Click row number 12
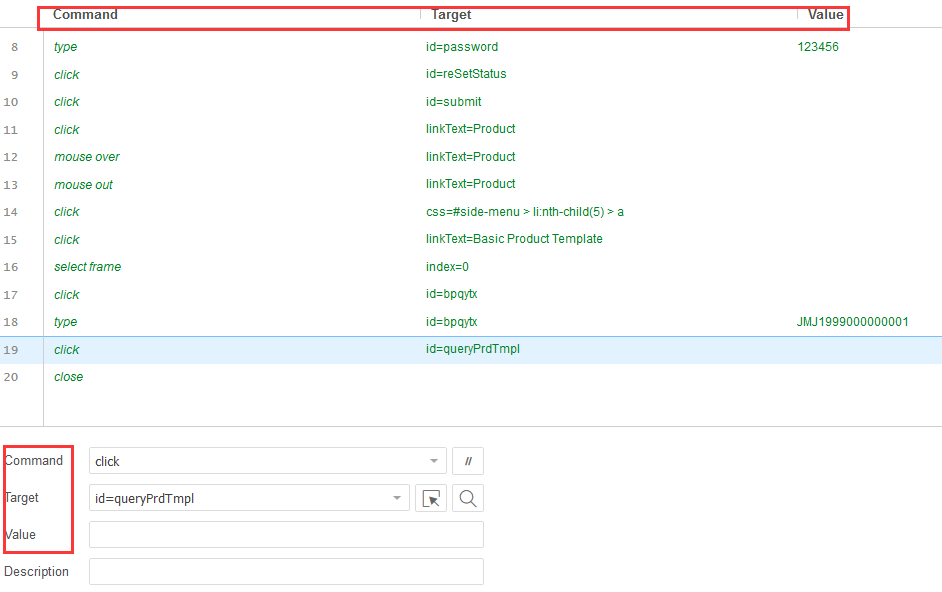Viewport: 942px width, 592px height. click(x=11, y=157)
